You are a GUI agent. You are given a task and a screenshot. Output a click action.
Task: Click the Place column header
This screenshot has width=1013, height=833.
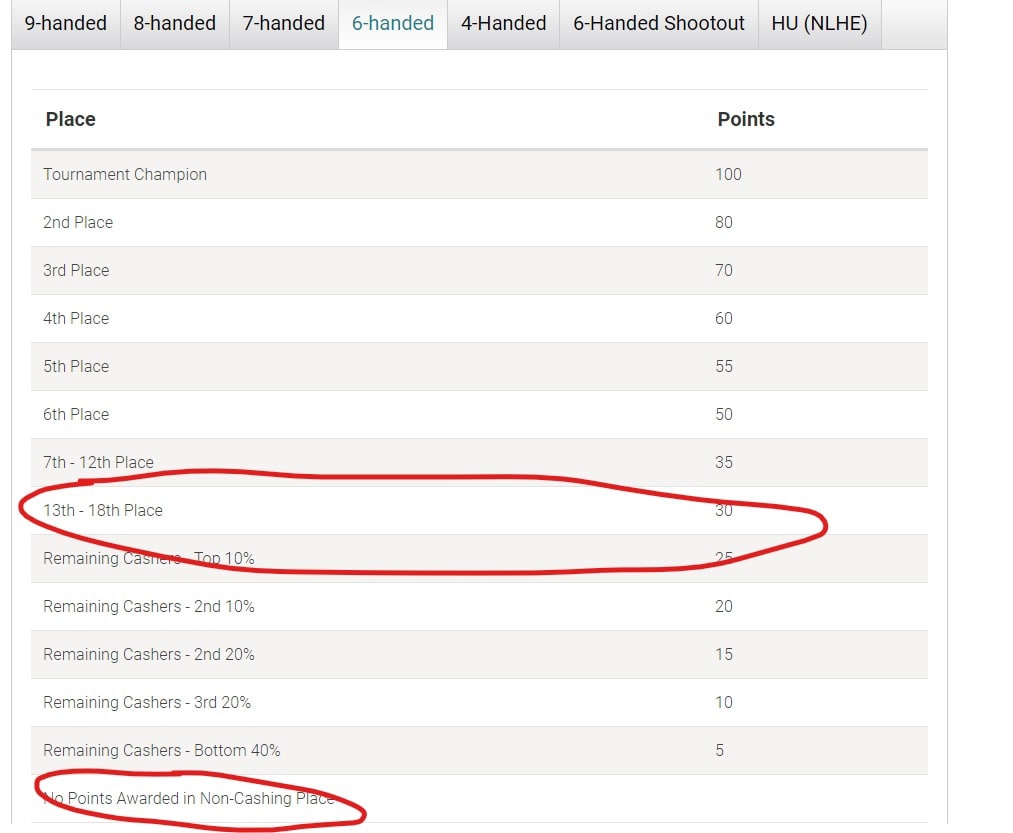point(70,119)
